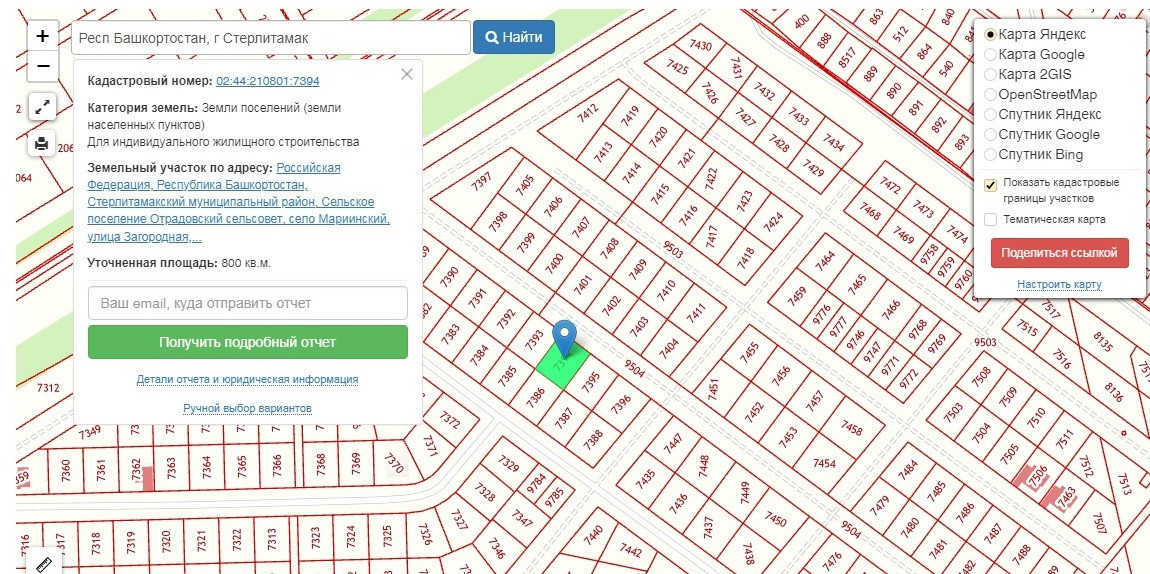The height and width of the screenshot is (574, 1150).
Task: Click map parcel labeled 7435
Action: (x=645, y=479)
